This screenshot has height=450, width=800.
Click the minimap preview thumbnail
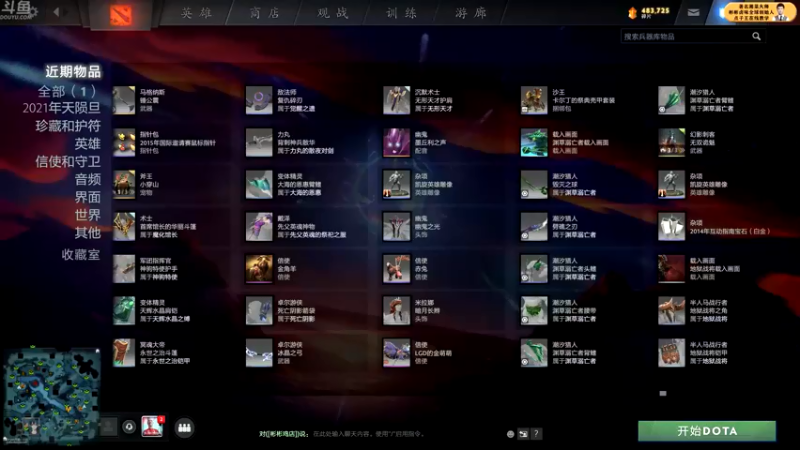tap(52, 396)
